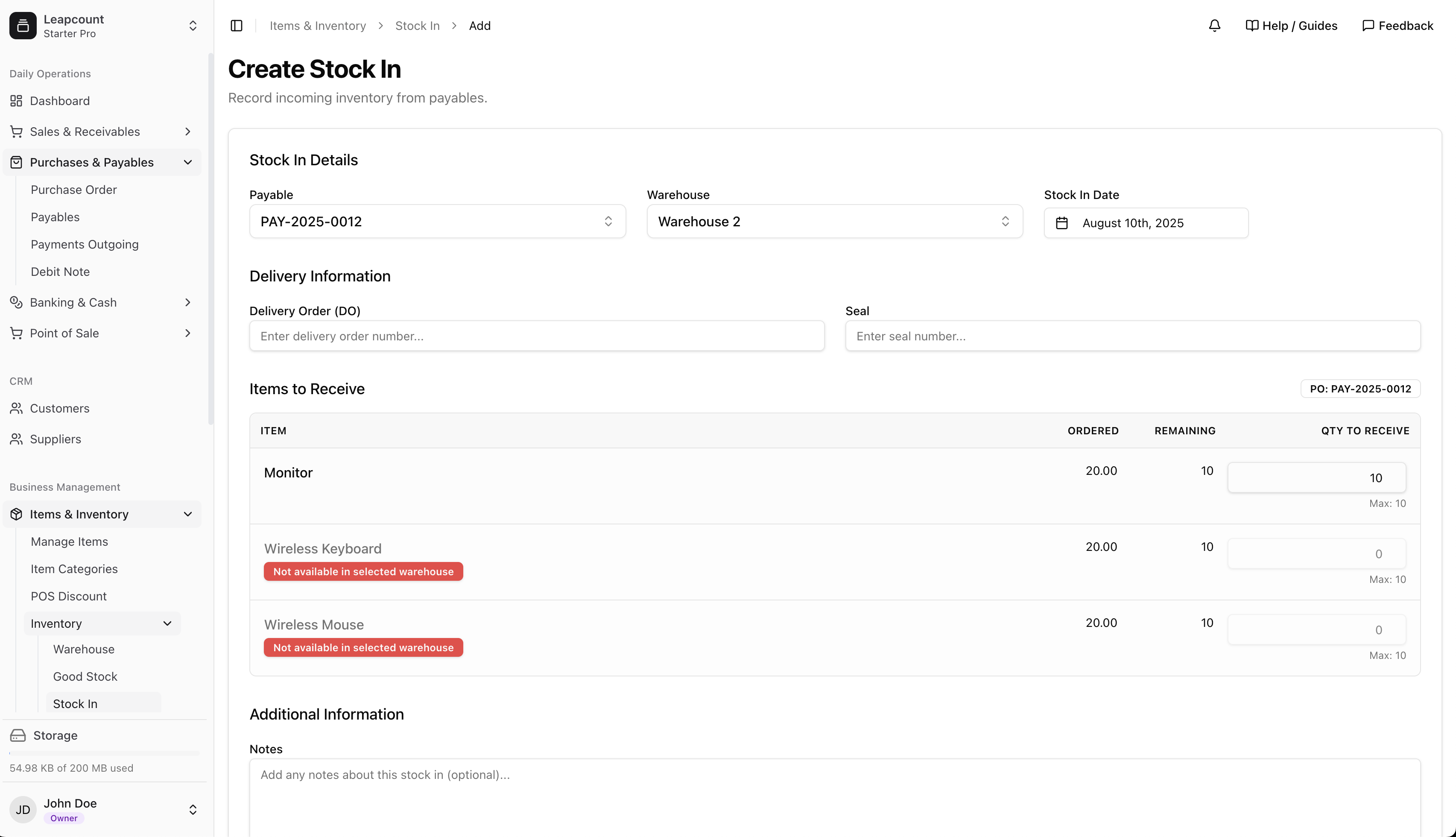This screenshot has width=1456, height=837.
Task: Collapse the Purchases & Payables section
Action: (187, 163)
